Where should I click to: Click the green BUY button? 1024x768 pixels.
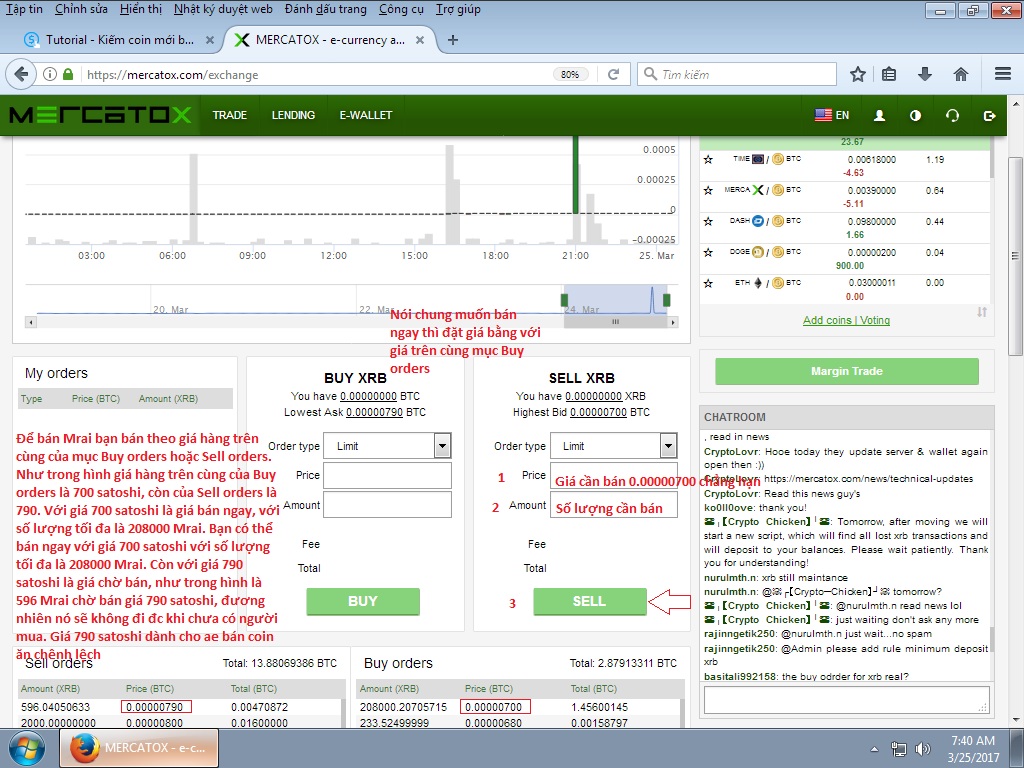(362, 601)
